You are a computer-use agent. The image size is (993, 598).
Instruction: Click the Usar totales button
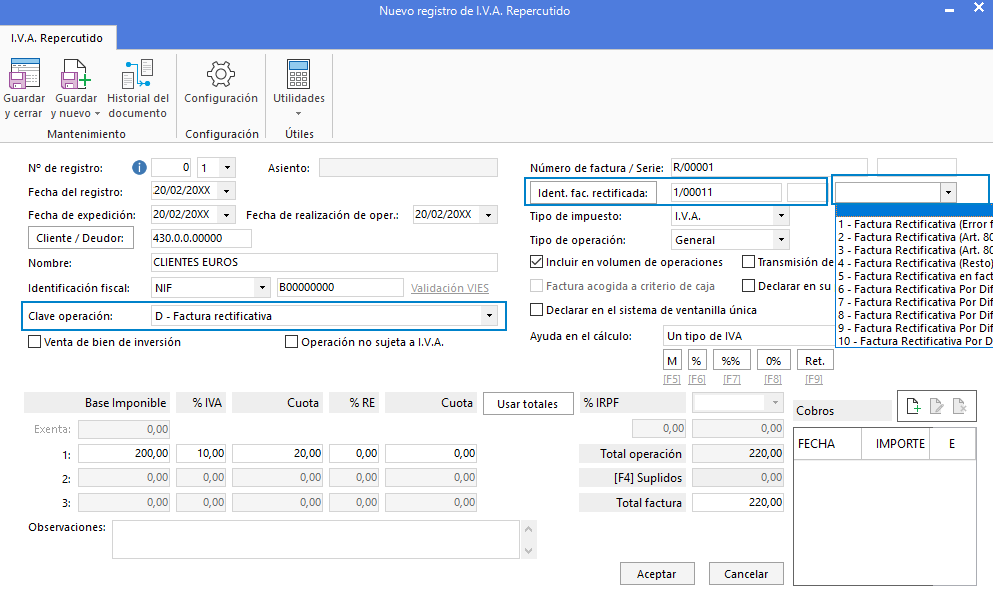[528, 404]
